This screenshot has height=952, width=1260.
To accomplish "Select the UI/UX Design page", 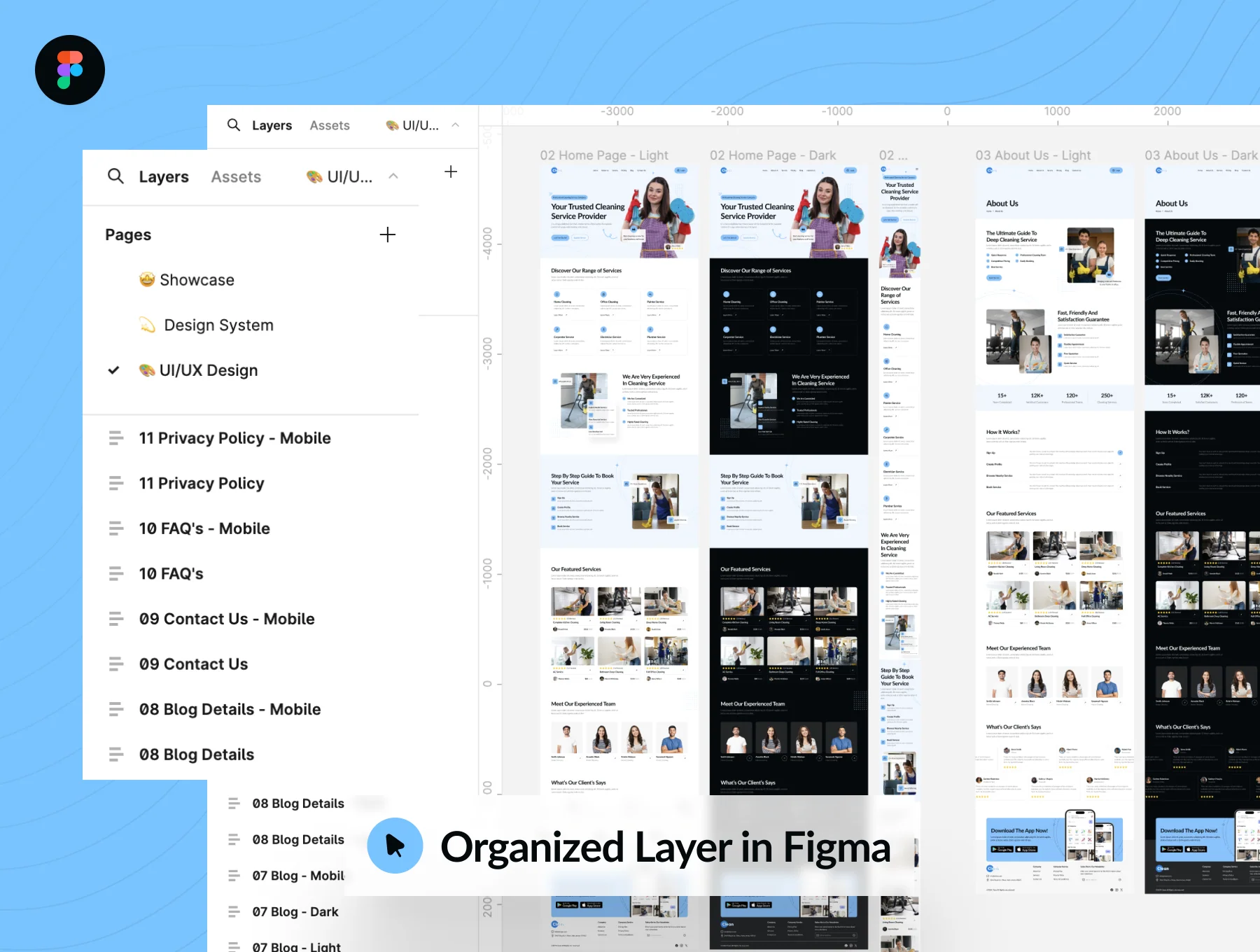I will 209,370.
